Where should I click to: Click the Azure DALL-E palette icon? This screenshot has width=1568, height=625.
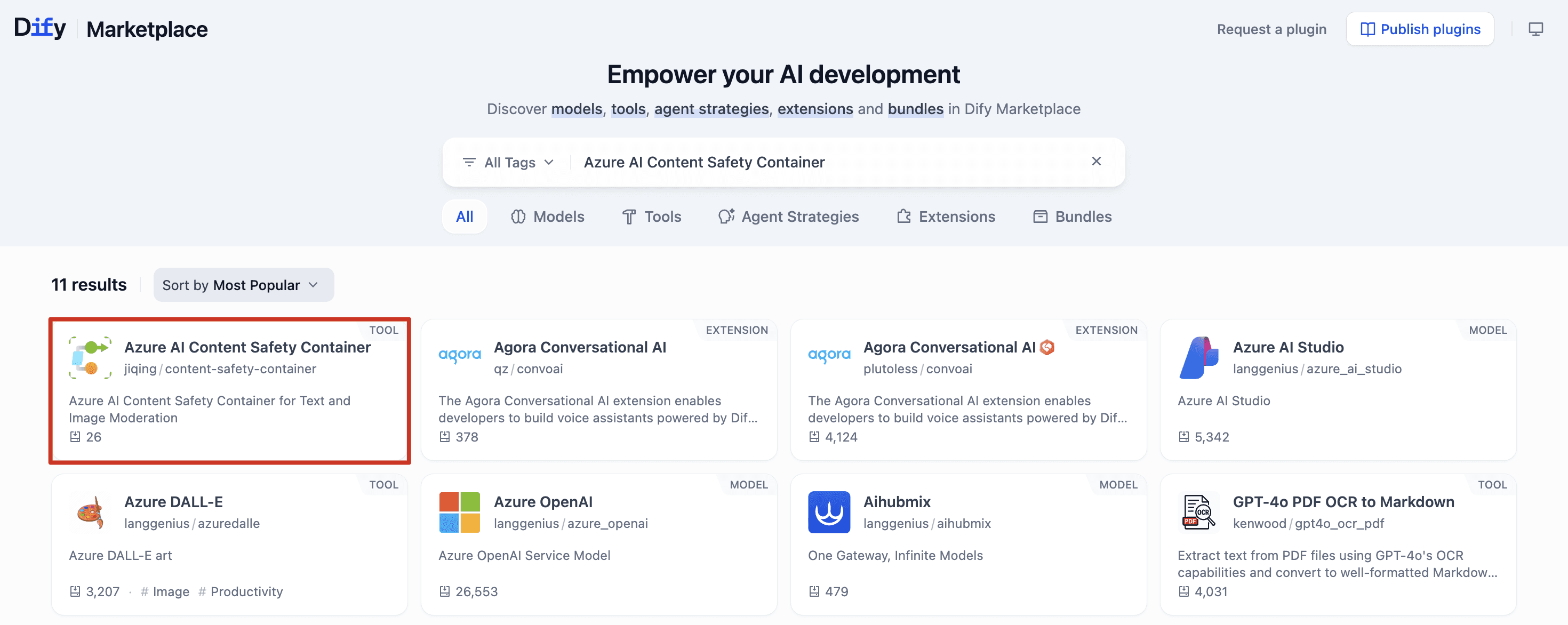[x=90, y=512]
